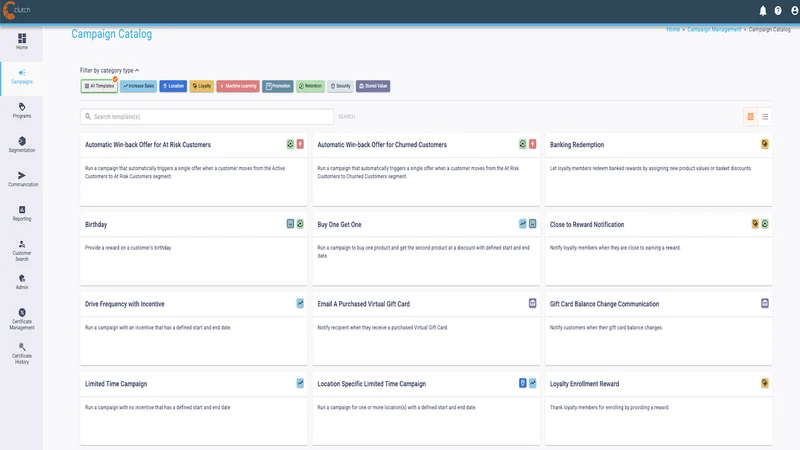Open the user account icon
The image size is (800, 450).
point(794,10)
